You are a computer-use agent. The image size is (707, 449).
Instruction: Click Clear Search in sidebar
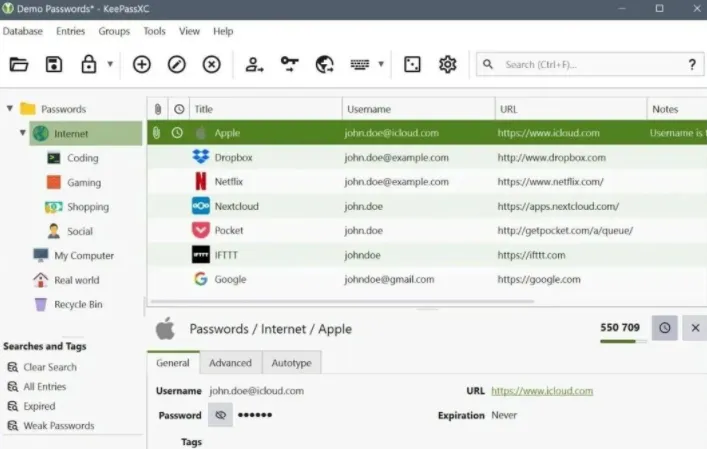coord(50,367)
